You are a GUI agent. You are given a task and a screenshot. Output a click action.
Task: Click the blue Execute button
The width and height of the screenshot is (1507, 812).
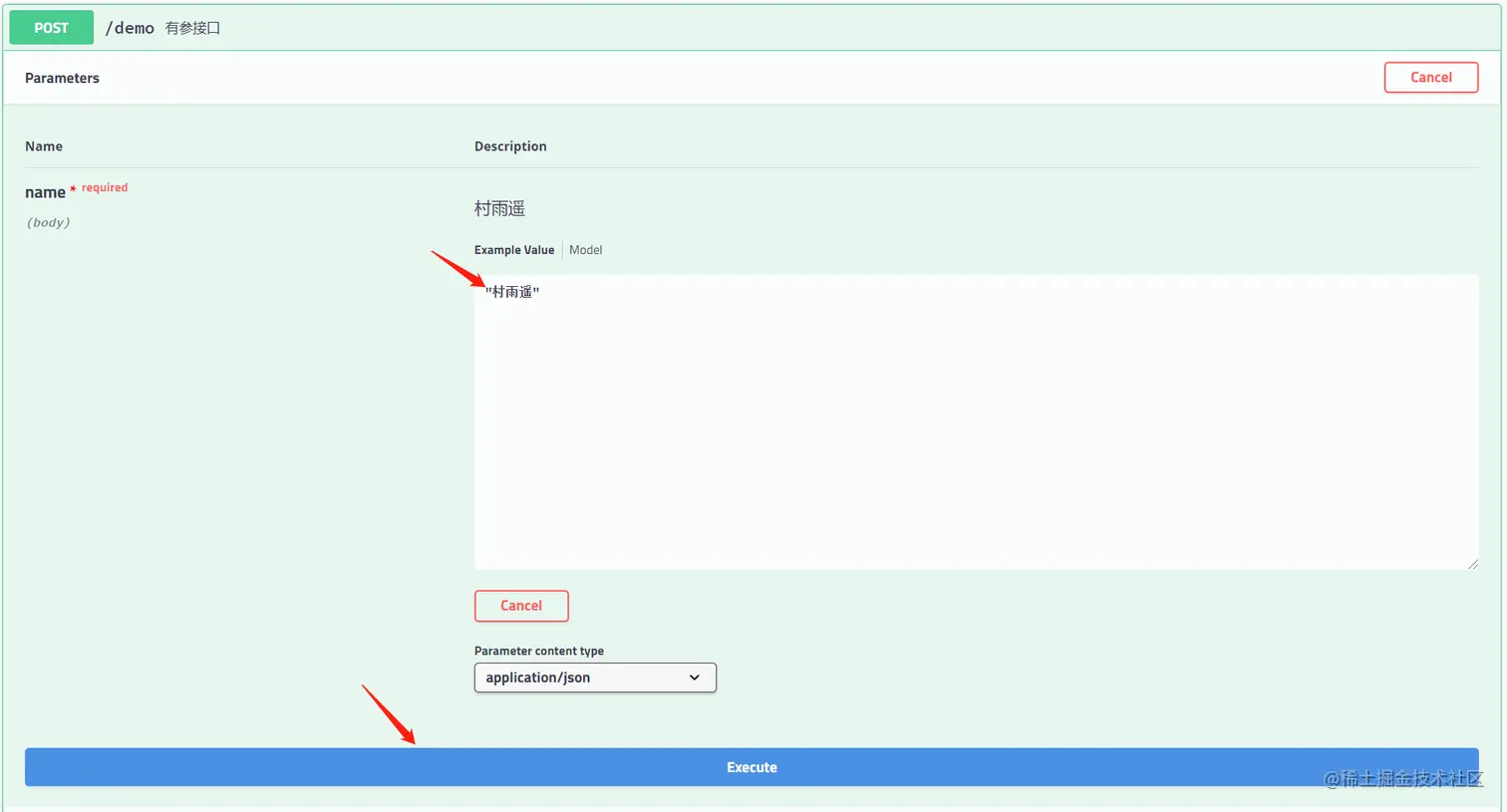point(752,767)
